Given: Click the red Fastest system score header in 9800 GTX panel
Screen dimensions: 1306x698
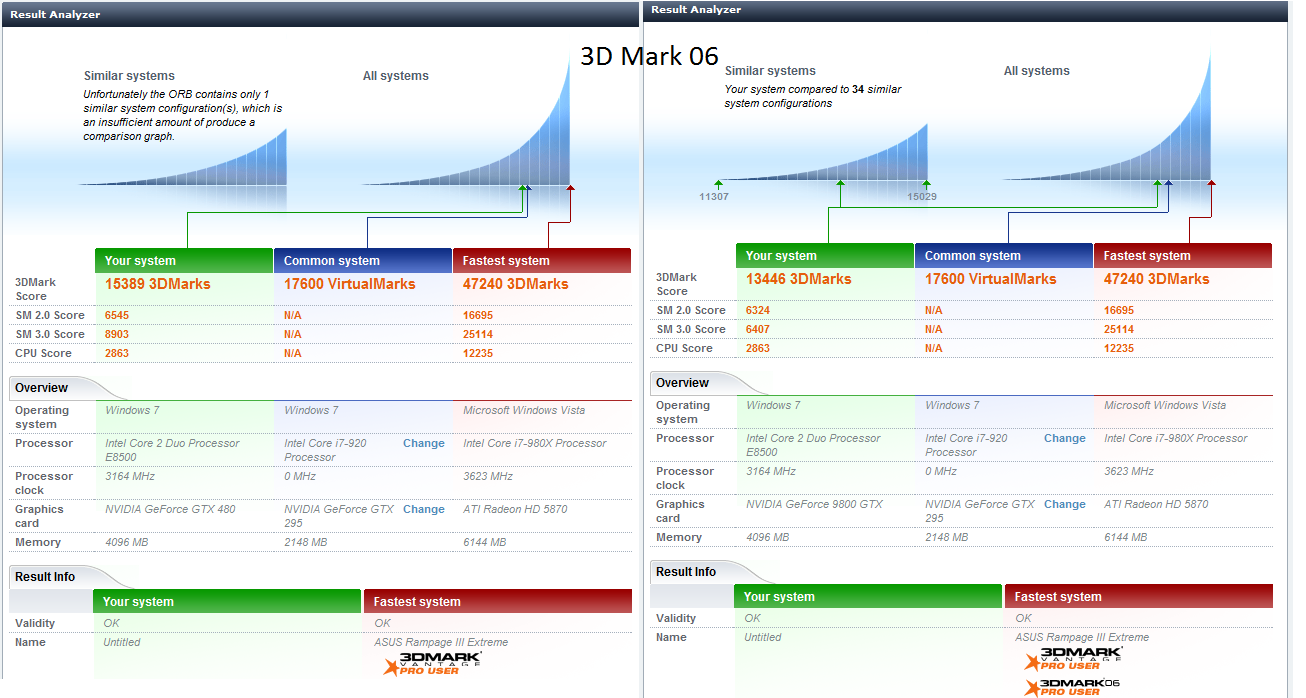Looking at the screenshot, I should (1183, 256).
